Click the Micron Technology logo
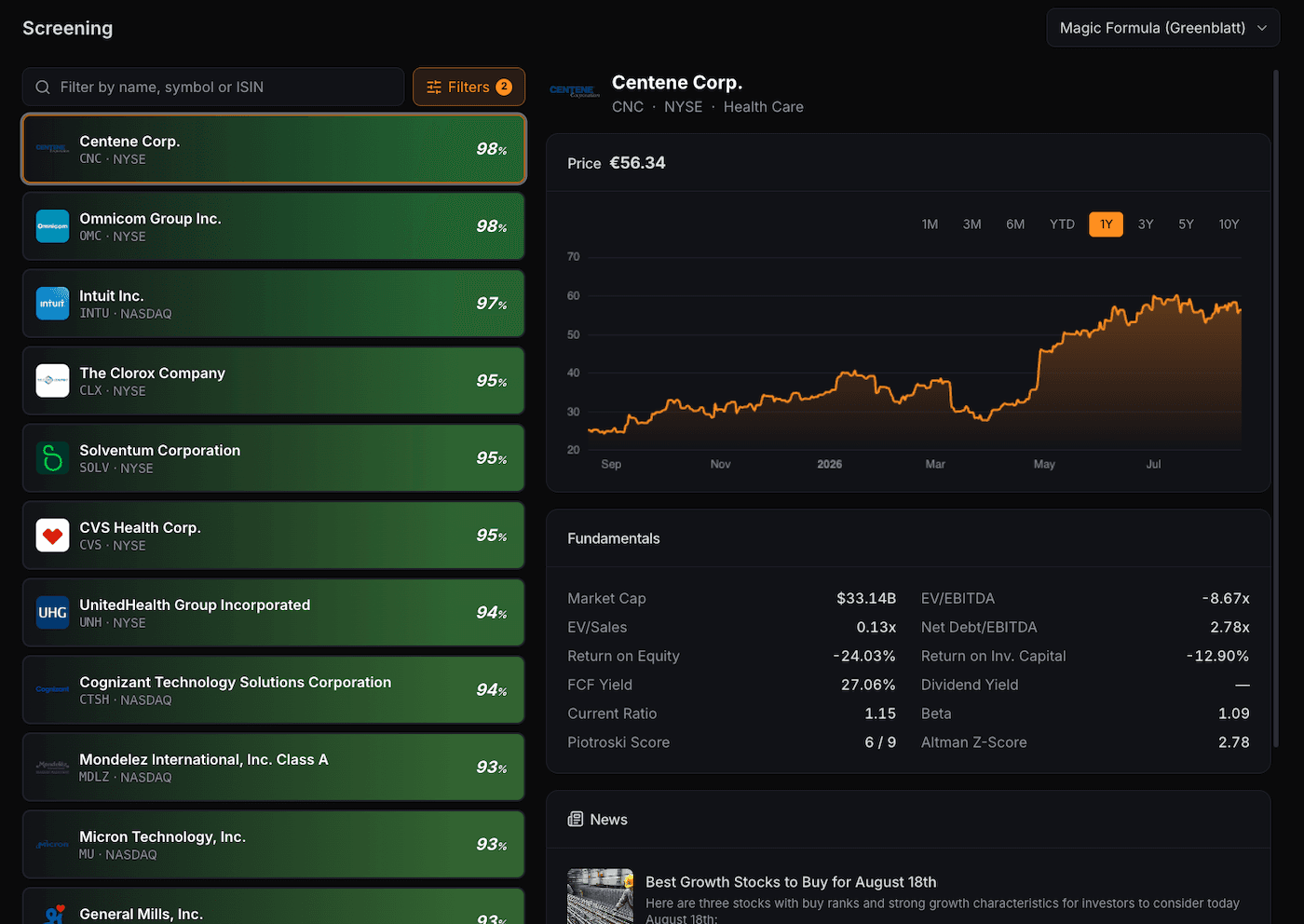Image resolution: width=1304 pixels, height=924 pixels. 52,845
